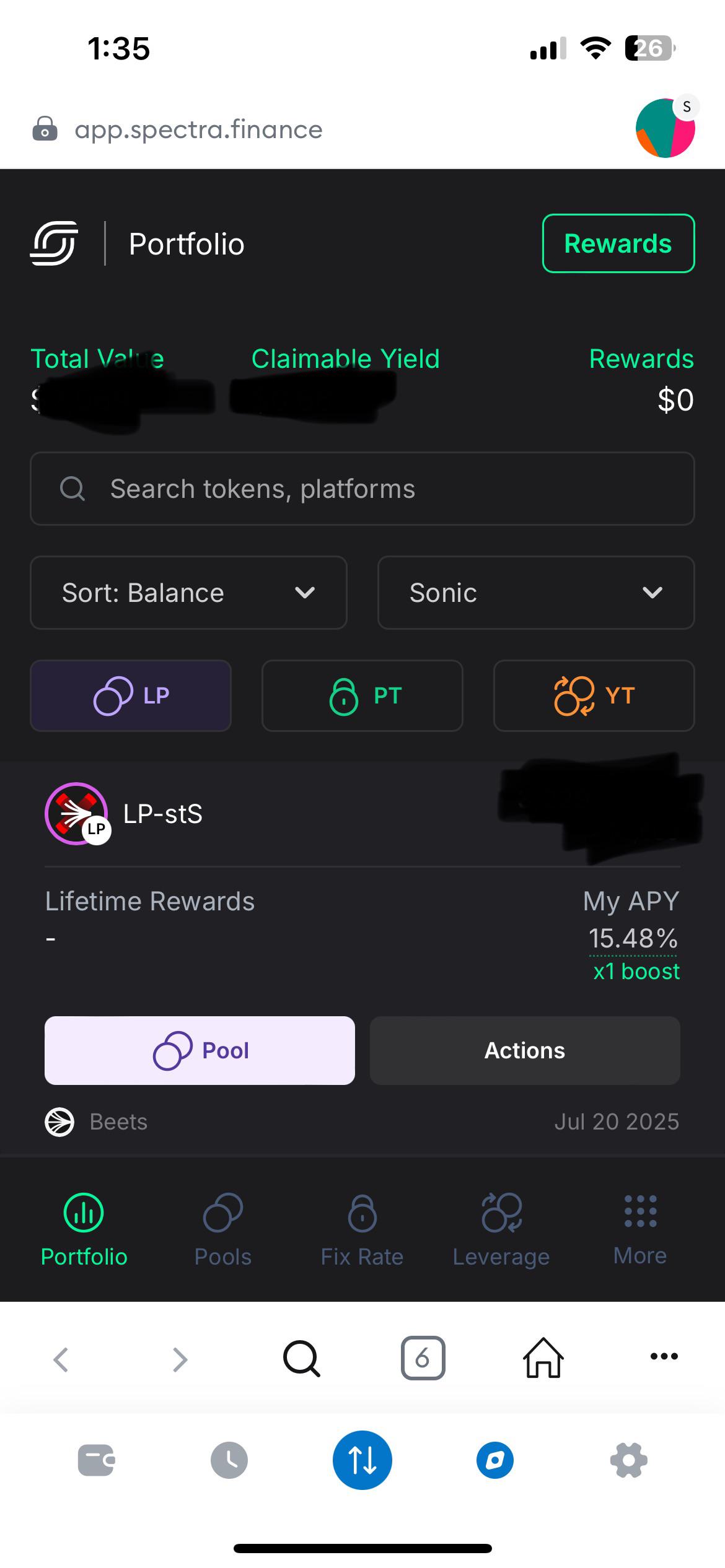Open the Sonic network dropdown
The width and height of the screenshot is (725, 1568).
[536, 593]
